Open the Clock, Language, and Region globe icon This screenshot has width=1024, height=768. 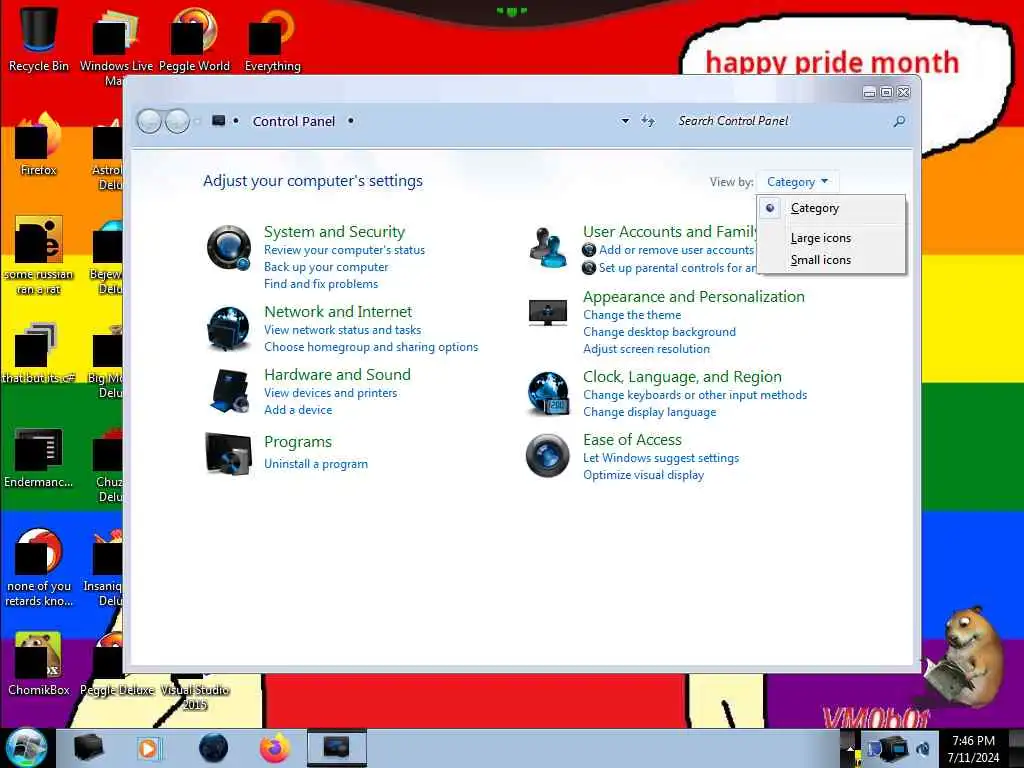coord(548,393)
